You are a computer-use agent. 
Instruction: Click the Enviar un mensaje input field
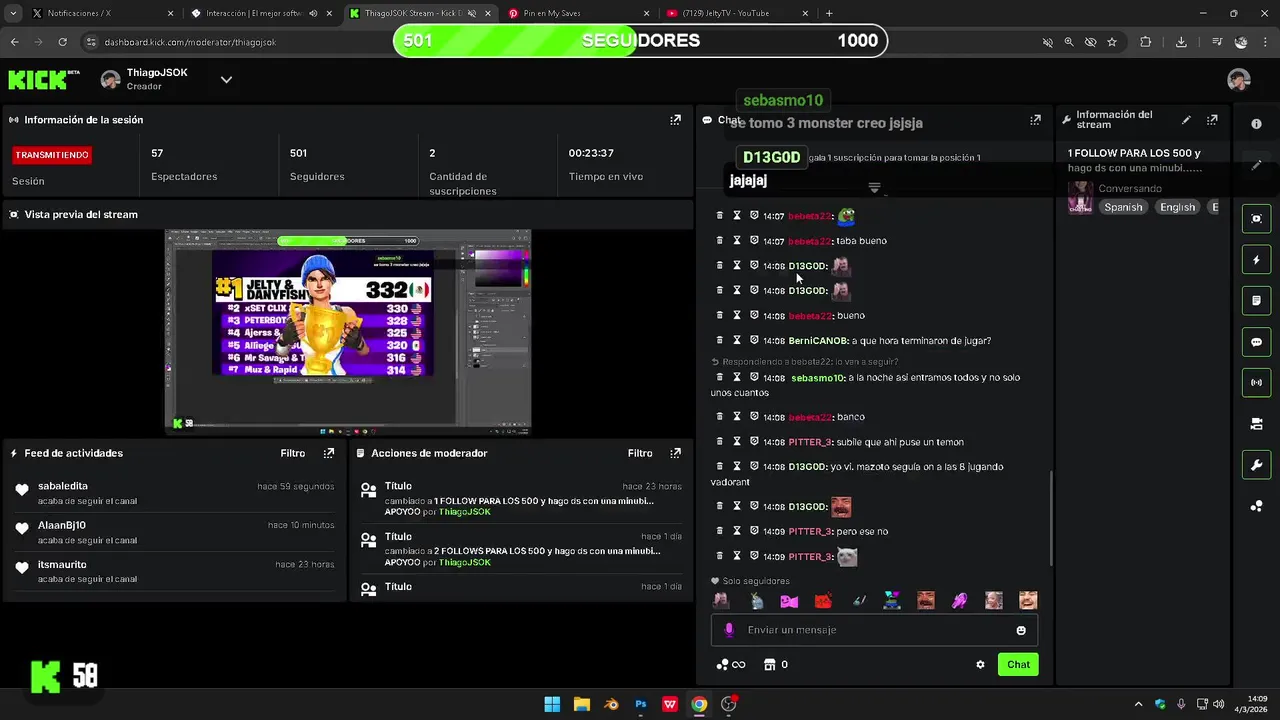pyautogui.click(x=875, y=630)
